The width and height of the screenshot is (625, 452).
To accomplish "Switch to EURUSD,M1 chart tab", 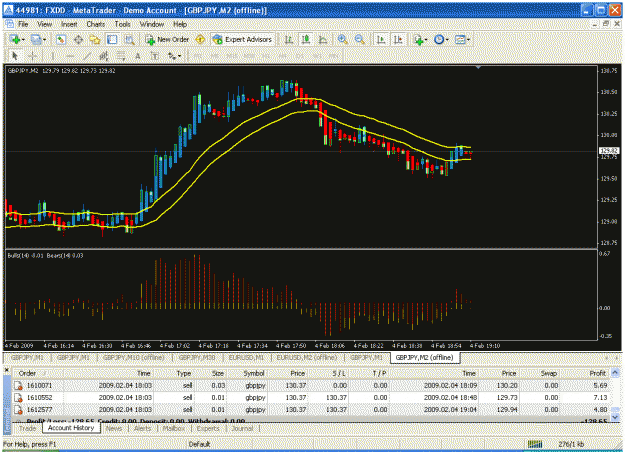I will [x=246, y=358].
